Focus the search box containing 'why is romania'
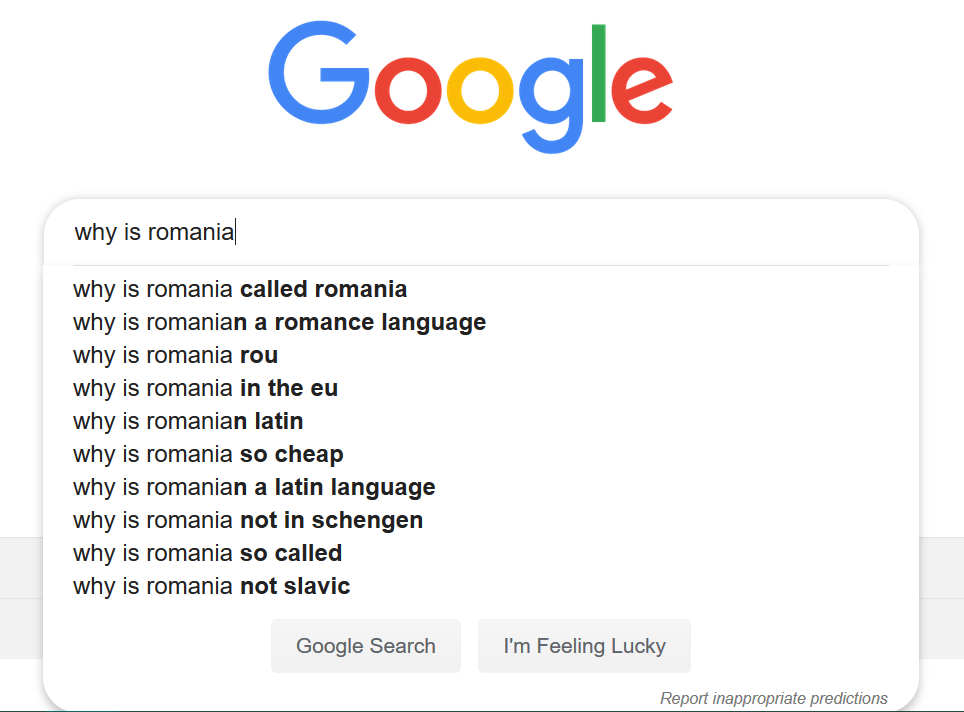 (x=480, y=233)
